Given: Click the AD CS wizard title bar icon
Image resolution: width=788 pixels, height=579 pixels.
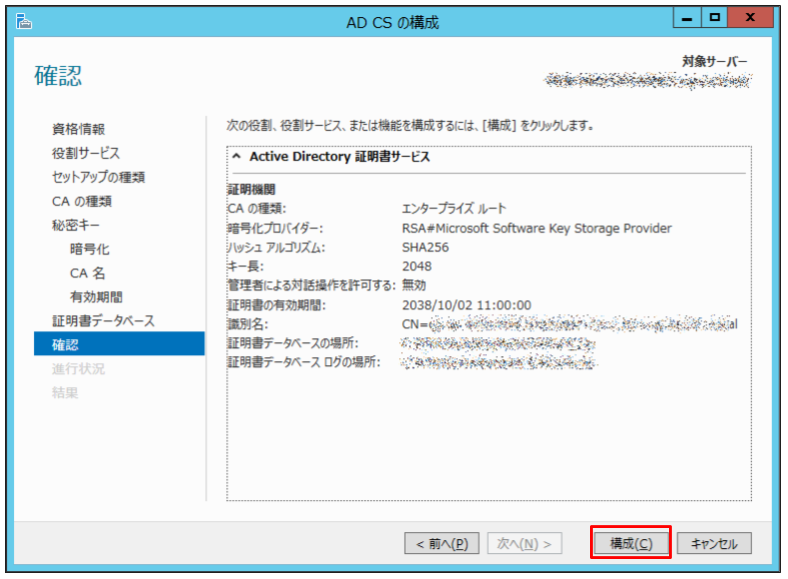Looking at the screenshot, I should pyautogui.click(x=24, y=22).
